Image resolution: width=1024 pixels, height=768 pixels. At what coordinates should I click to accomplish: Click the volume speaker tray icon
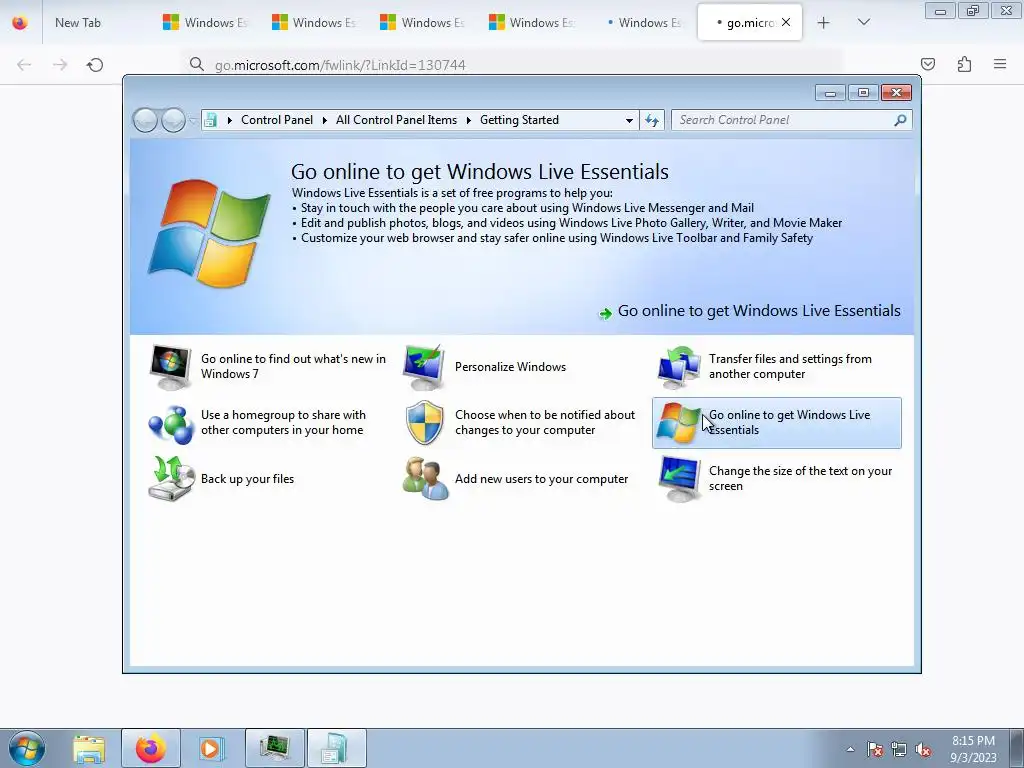point(923,749)
